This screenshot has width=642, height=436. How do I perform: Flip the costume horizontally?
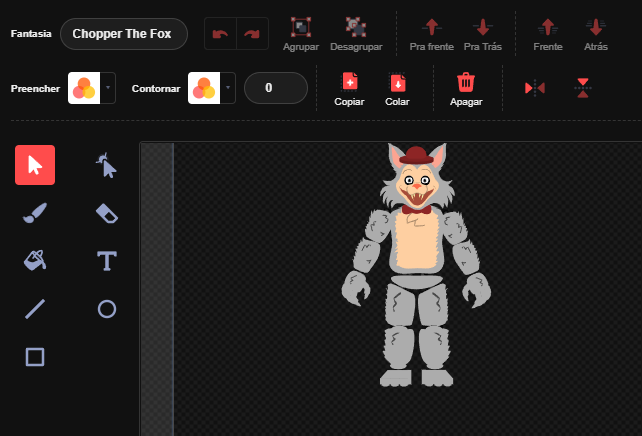pyautogui.click(x=535, y=88)
